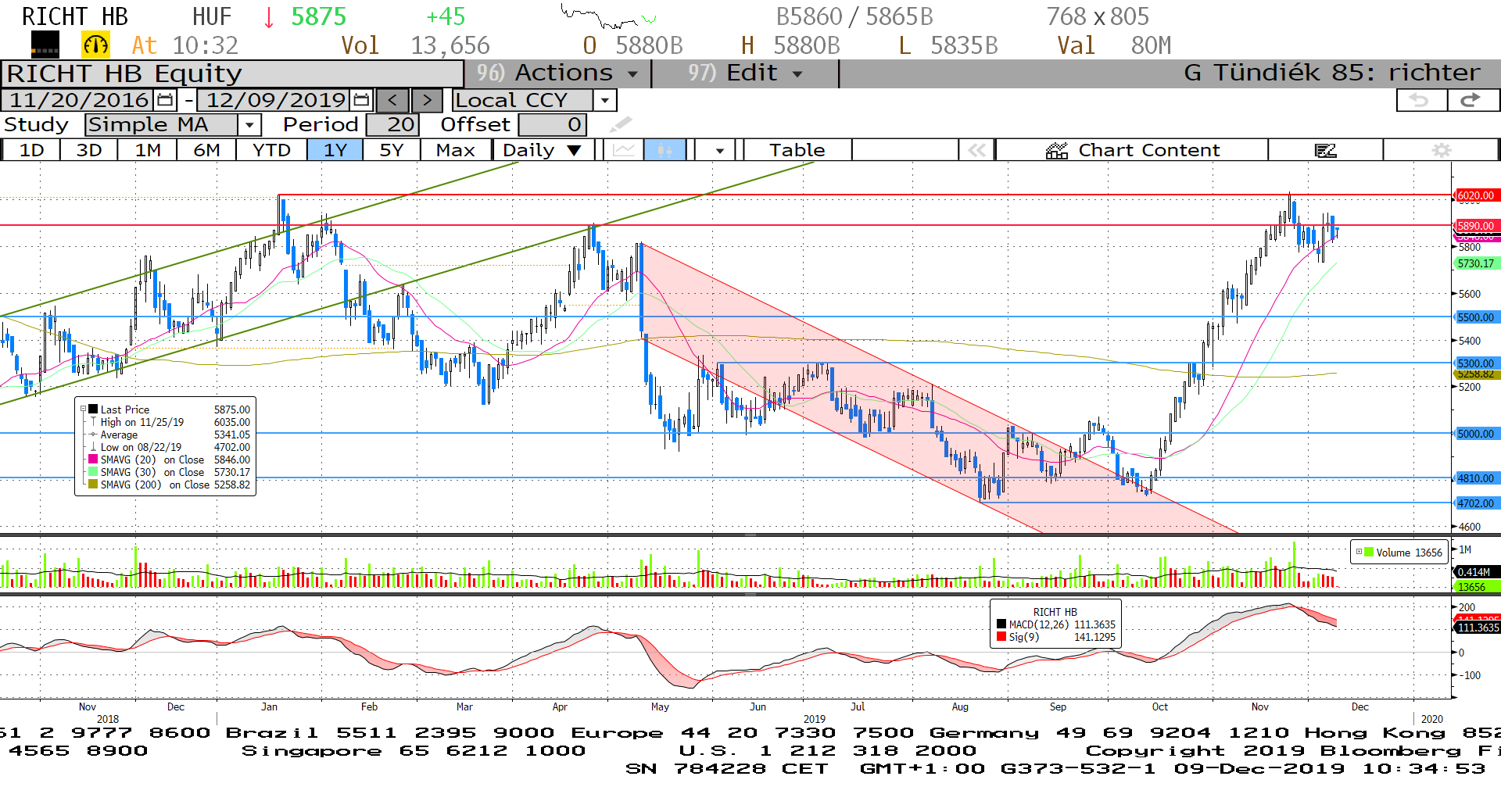Click the 5500.00 blue level label
Image resolution: width=1501 pixels, height=812 pixels.
(x=1476, y=317)
